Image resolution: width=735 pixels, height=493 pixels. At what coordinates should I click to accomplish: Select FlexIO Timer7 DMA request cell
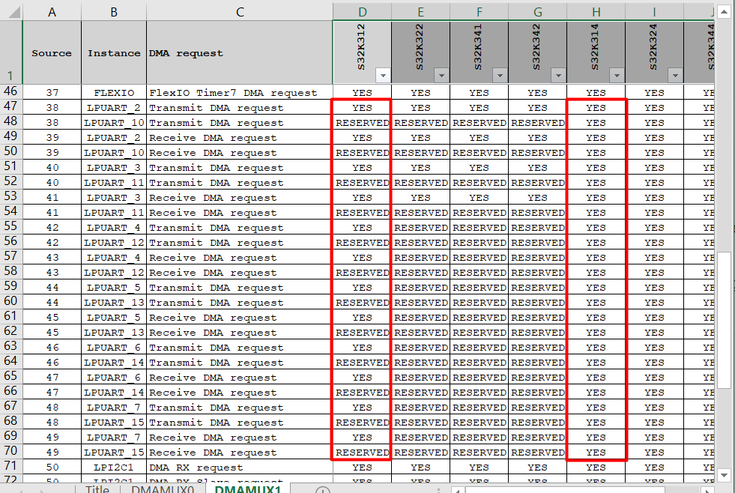tap(240, 92)
